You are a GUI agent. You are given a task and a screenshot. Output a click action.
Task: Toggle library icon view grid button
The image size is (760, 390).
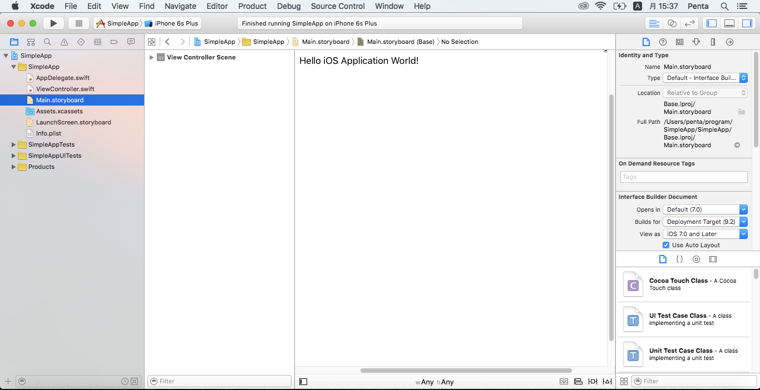tap(624, 381)
